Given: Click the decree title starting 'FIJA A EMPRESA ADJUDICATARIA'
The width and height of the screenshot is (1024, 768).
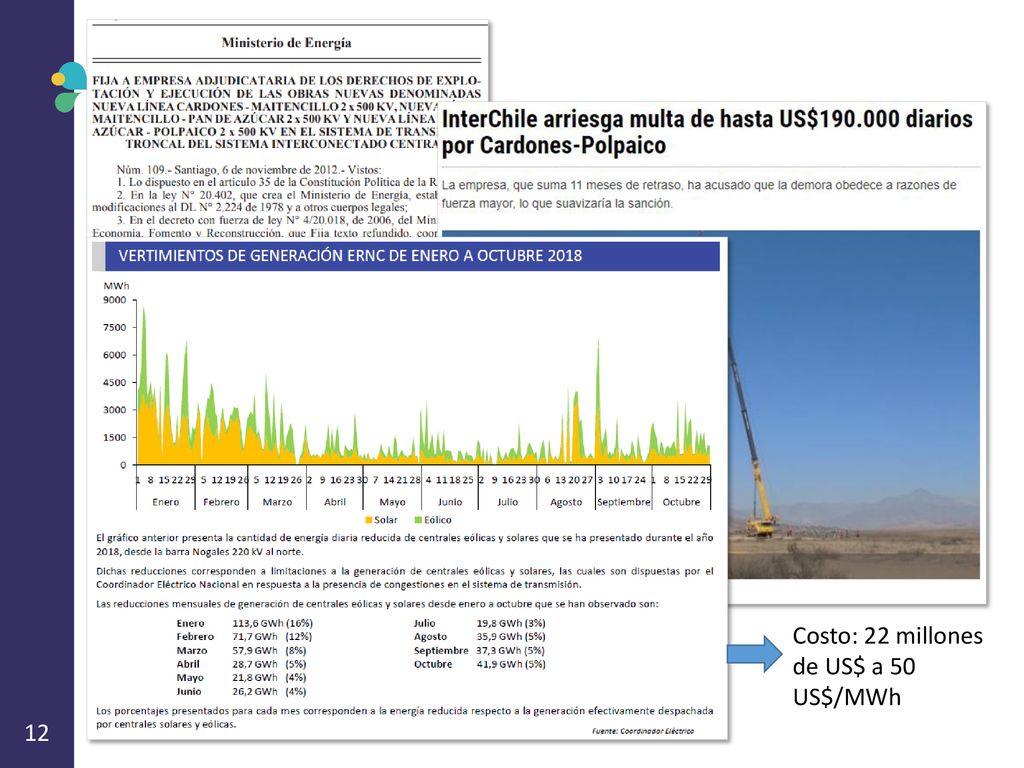Looking at the screenshot, I should coord(286,112).
